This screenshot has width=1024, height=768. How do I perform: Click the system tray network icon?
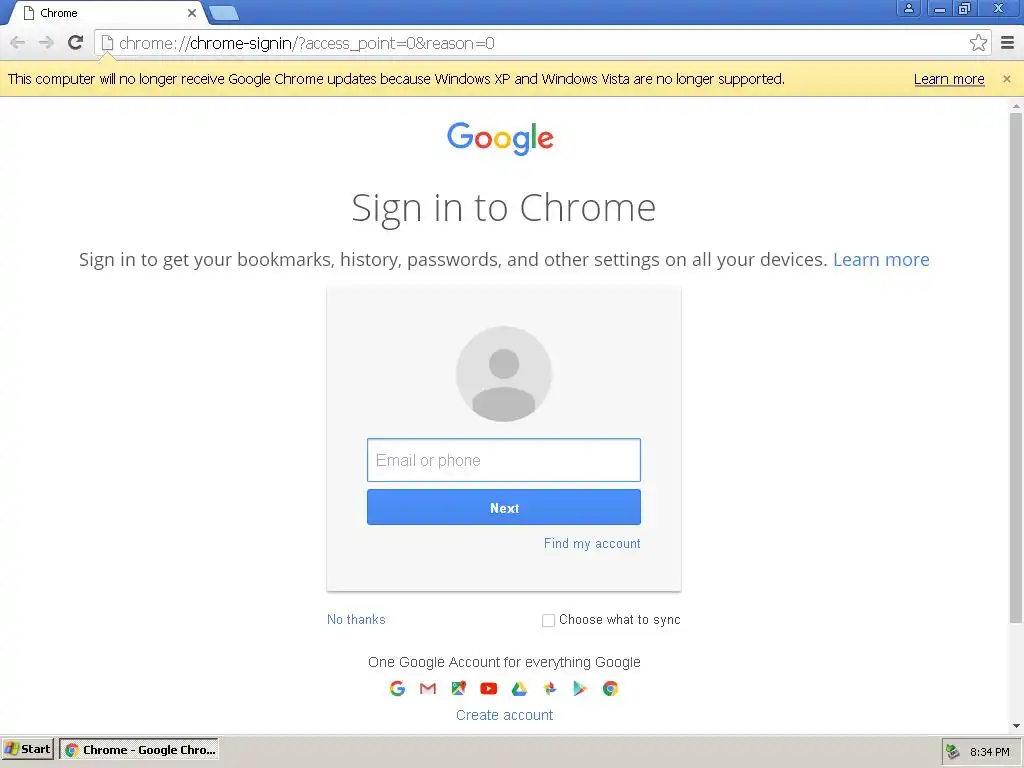coord(953,752)
